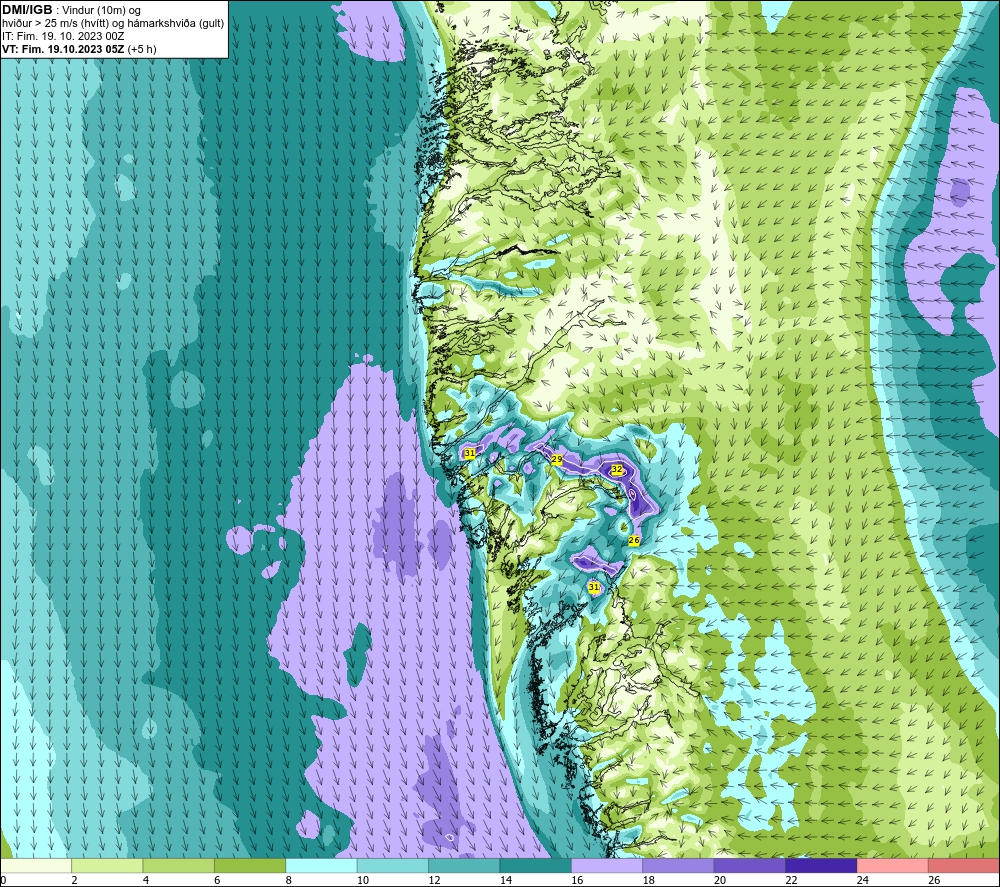Click the 8–10 m/s light cyan swatch
Image resolution: width=1000 pixels, height=887 pixels.
click(321, 866)
